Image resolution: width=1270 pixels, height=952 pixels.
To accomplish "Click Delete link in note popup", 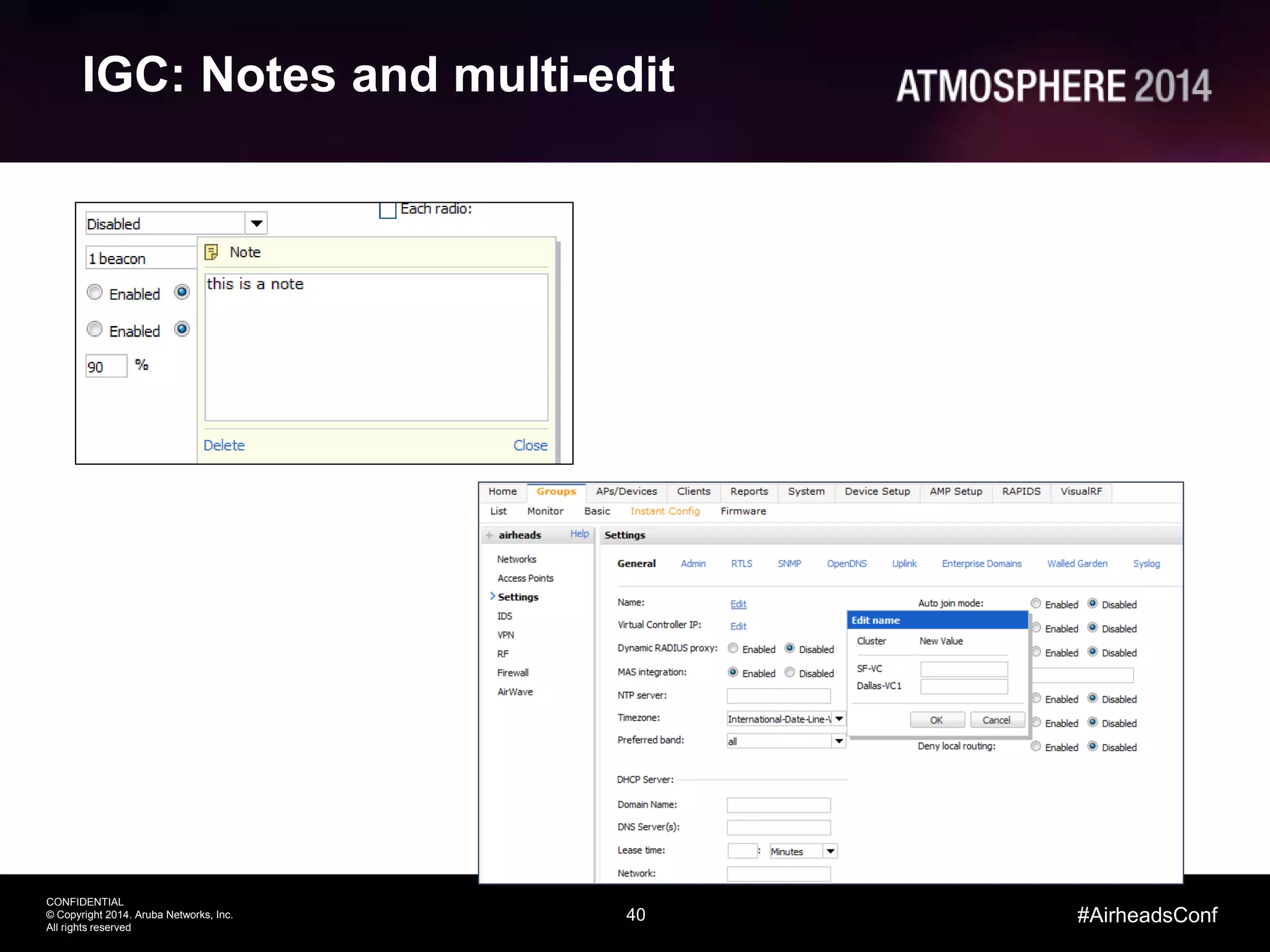I will [224, 445].
